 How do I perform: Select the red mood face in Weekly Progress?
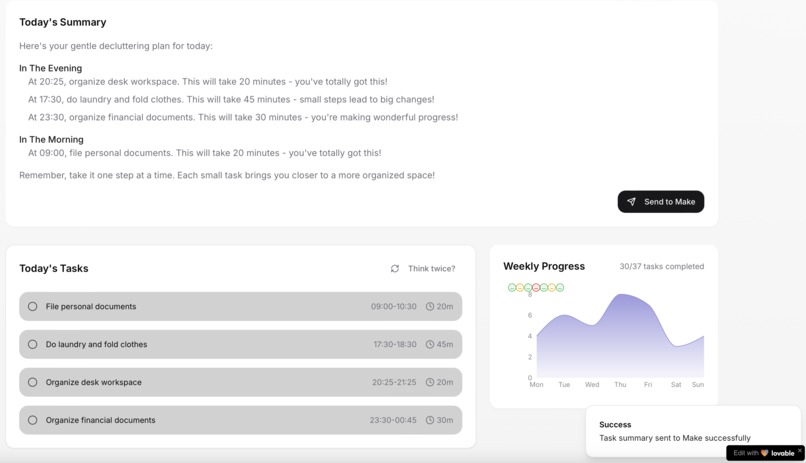pyautogui.click(x=536, y=287)
